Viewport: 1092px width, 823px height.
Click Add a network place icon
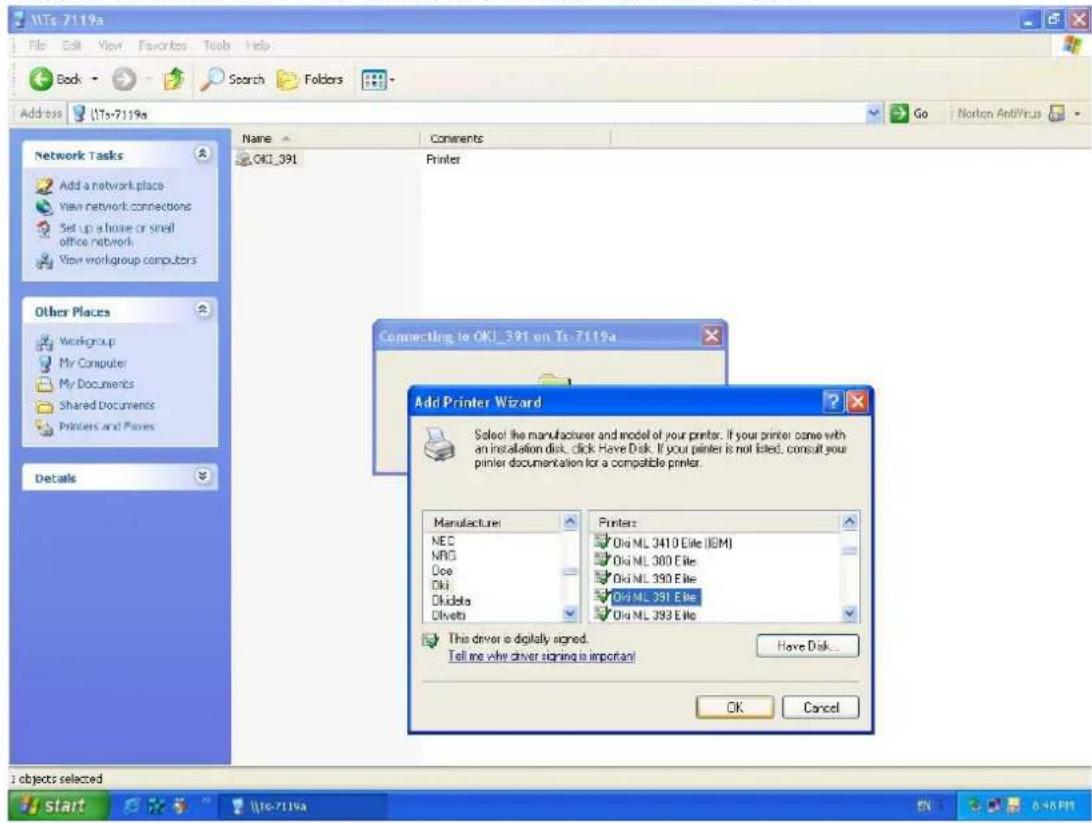click(x=44, y=186)
